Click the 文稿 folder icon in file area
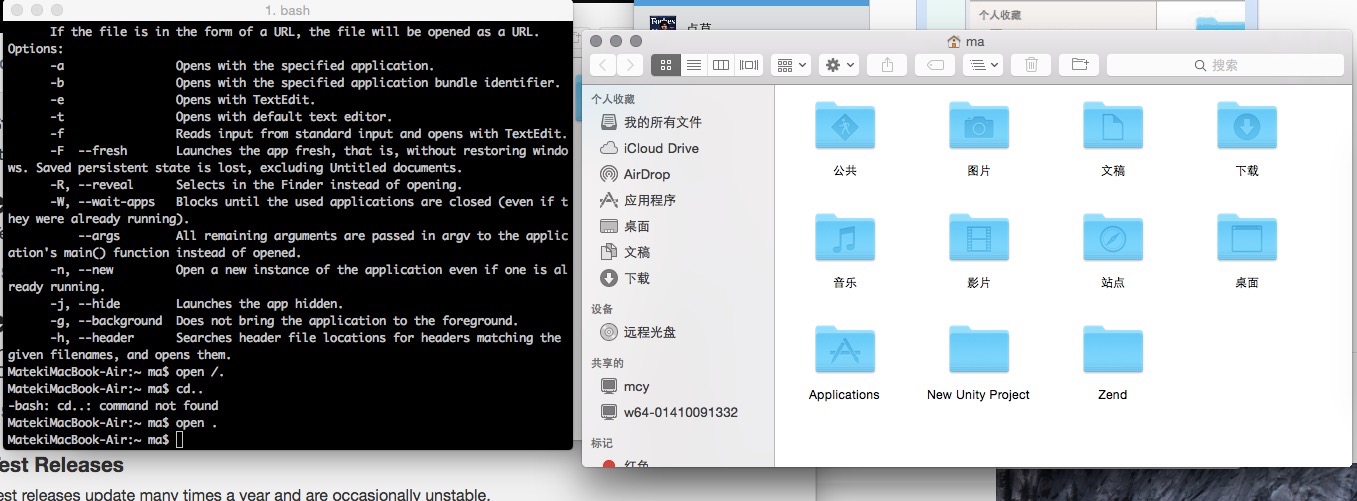The image size is (1357, 501). tap(1113, 125)
